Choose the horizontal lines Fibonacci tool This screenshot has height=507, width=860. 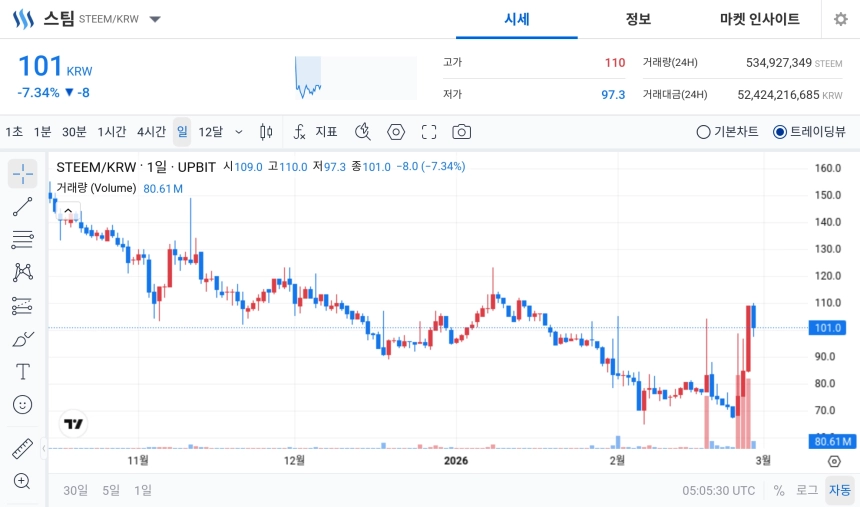tap(22, 240)
